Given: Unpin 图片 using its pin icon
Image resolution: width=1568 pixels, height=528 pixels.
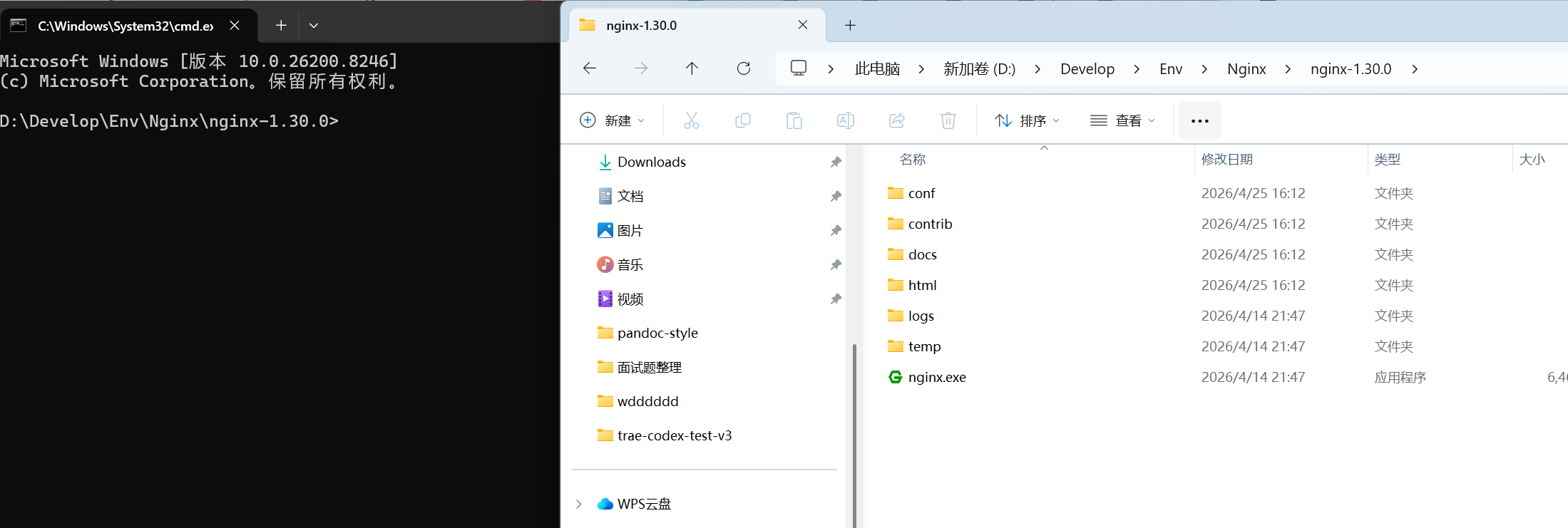Looking at the screenshot, I should [x=836, y=231].
